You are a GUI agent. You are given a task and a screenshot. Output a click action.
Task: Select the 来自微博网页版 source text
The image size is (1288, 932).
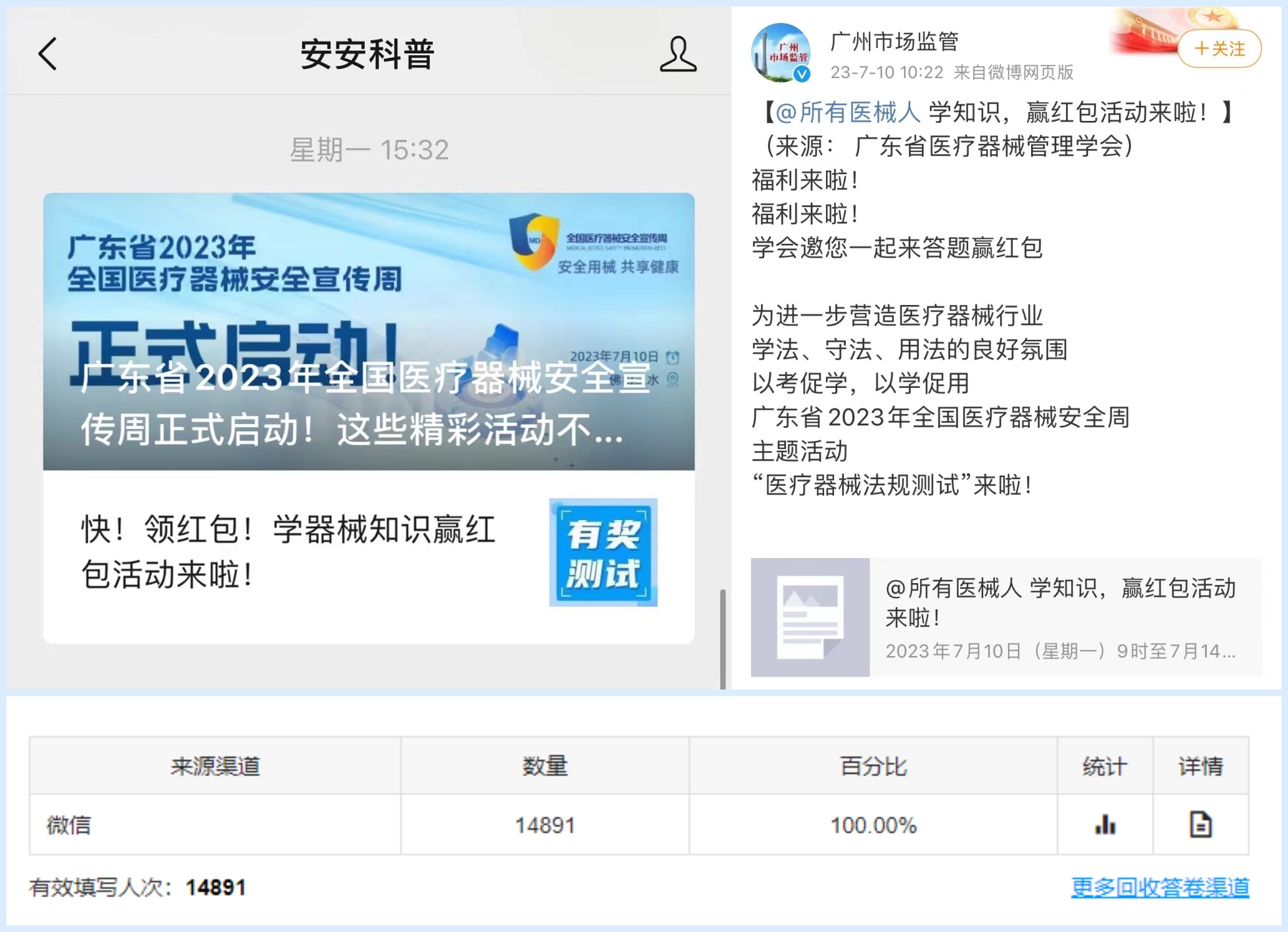[1013, 72]
